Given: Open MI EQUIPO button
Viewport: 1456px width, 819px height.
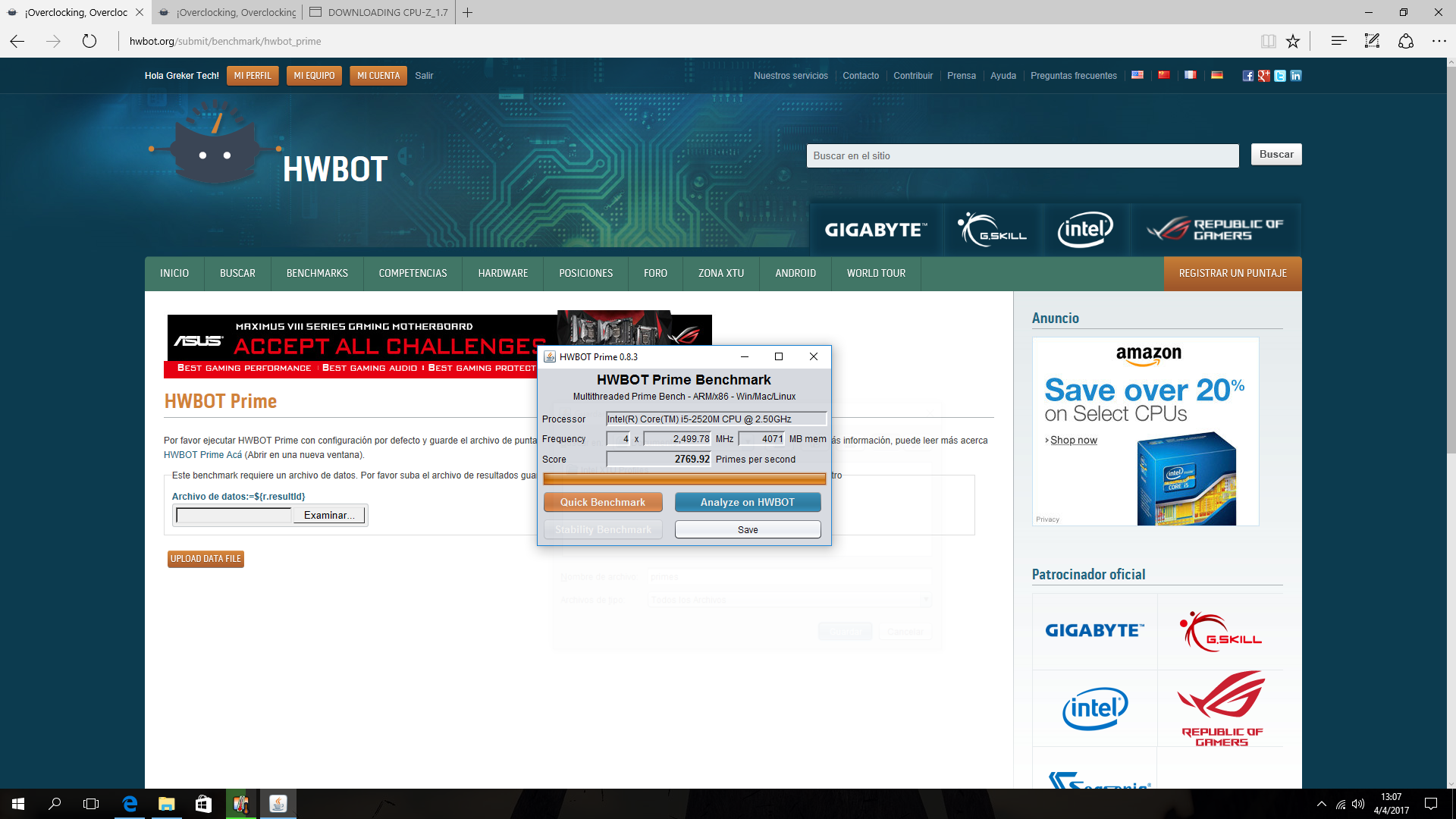Looking at the screenshot, I should tap(314, 76).
